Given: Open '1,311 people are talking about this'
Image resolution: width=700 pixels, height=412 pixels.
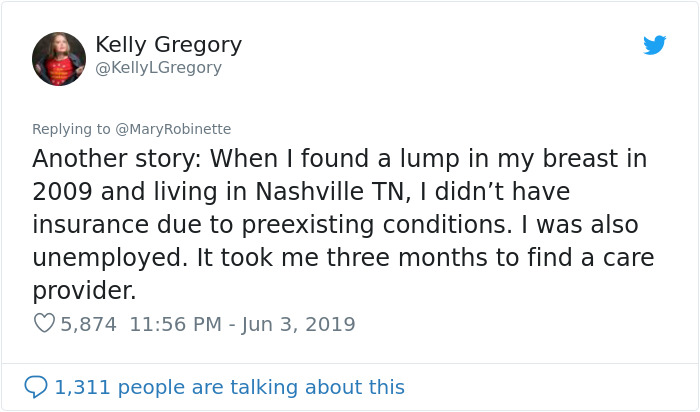Looking at the screenshot, I should (x=229, y=386).
